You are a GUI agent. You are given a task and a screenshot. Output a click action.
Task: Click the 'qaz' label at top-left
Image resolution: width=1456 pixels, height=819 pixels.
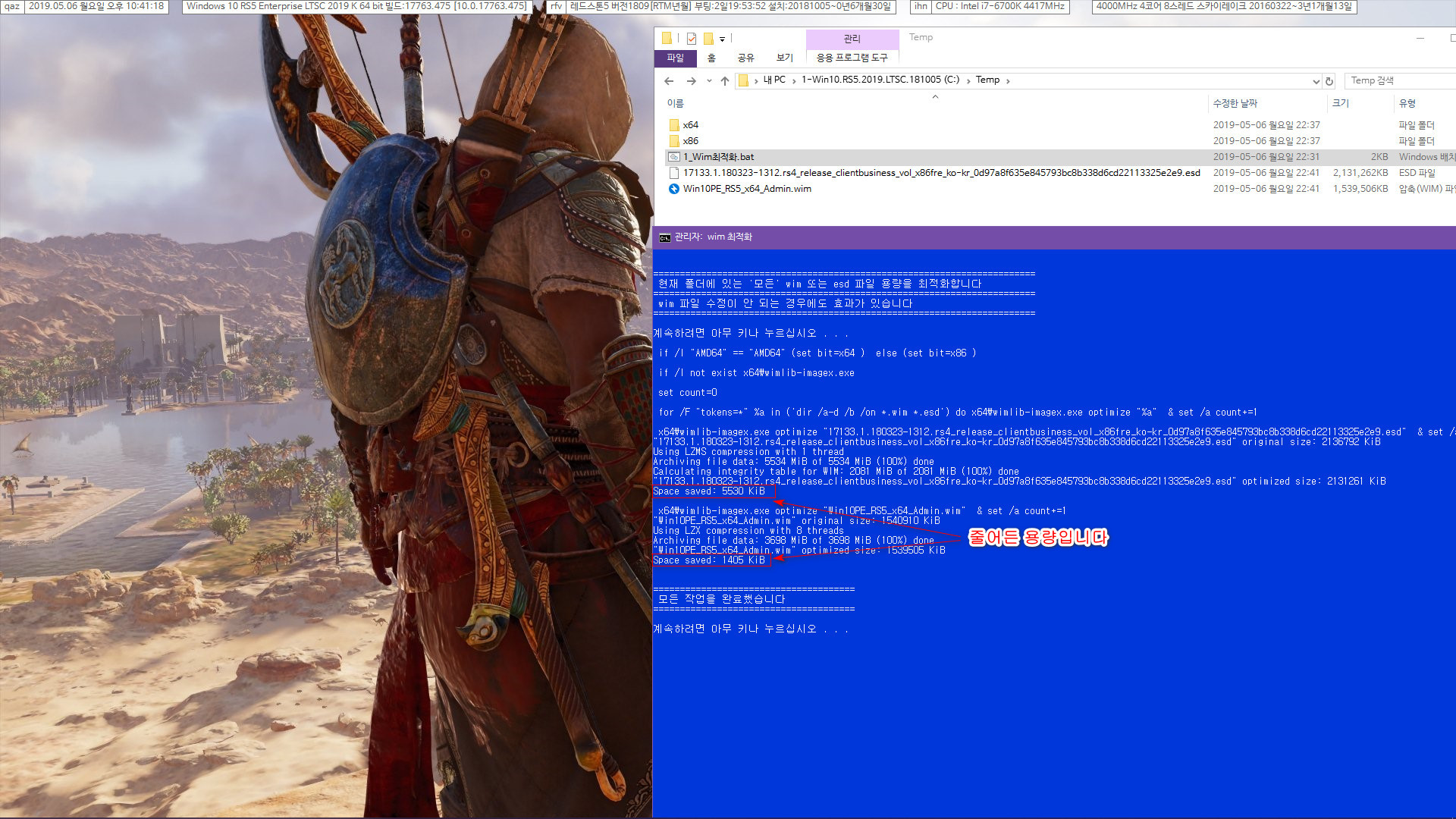11,6
